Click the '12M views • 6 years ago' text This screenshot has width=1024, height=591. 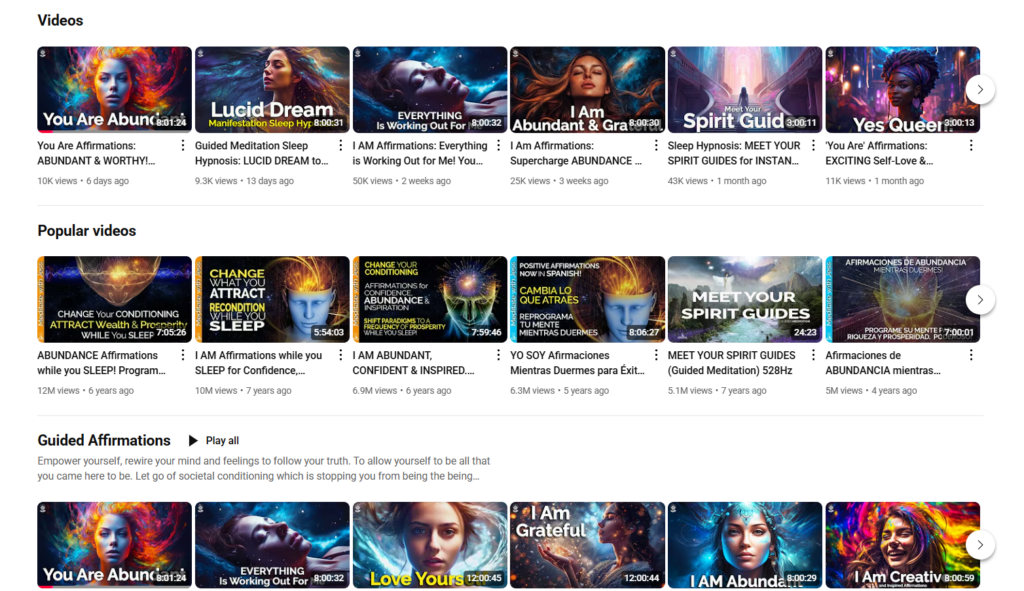tap(86, 391)
